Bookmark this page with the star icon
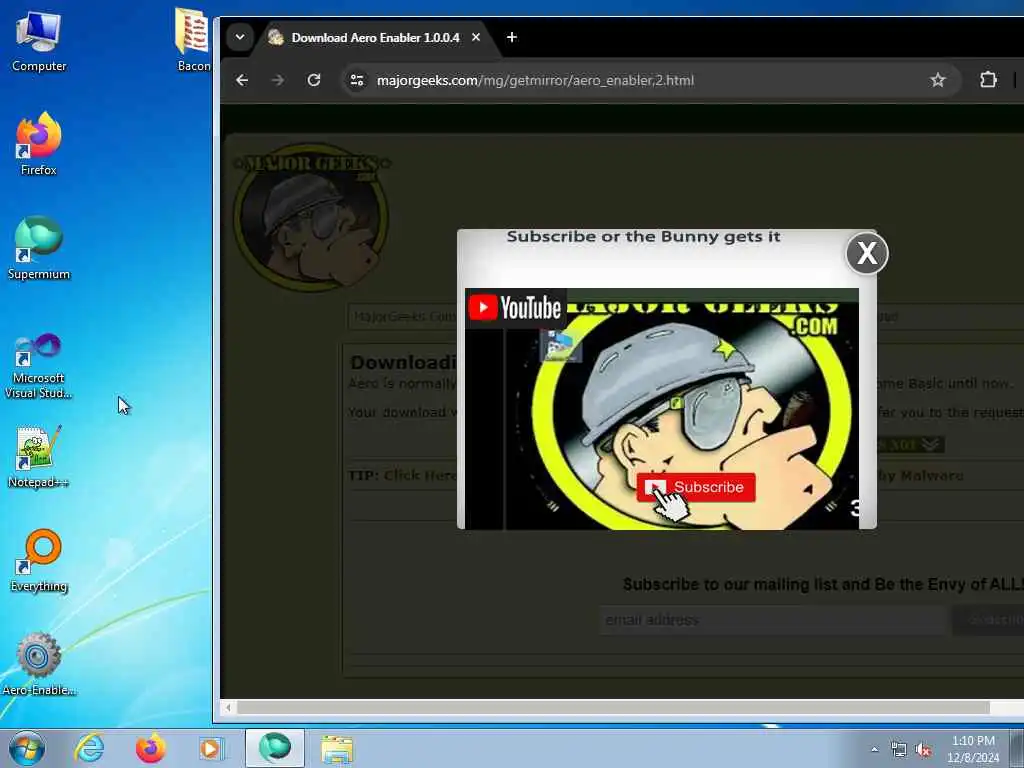 click(938, 80)
